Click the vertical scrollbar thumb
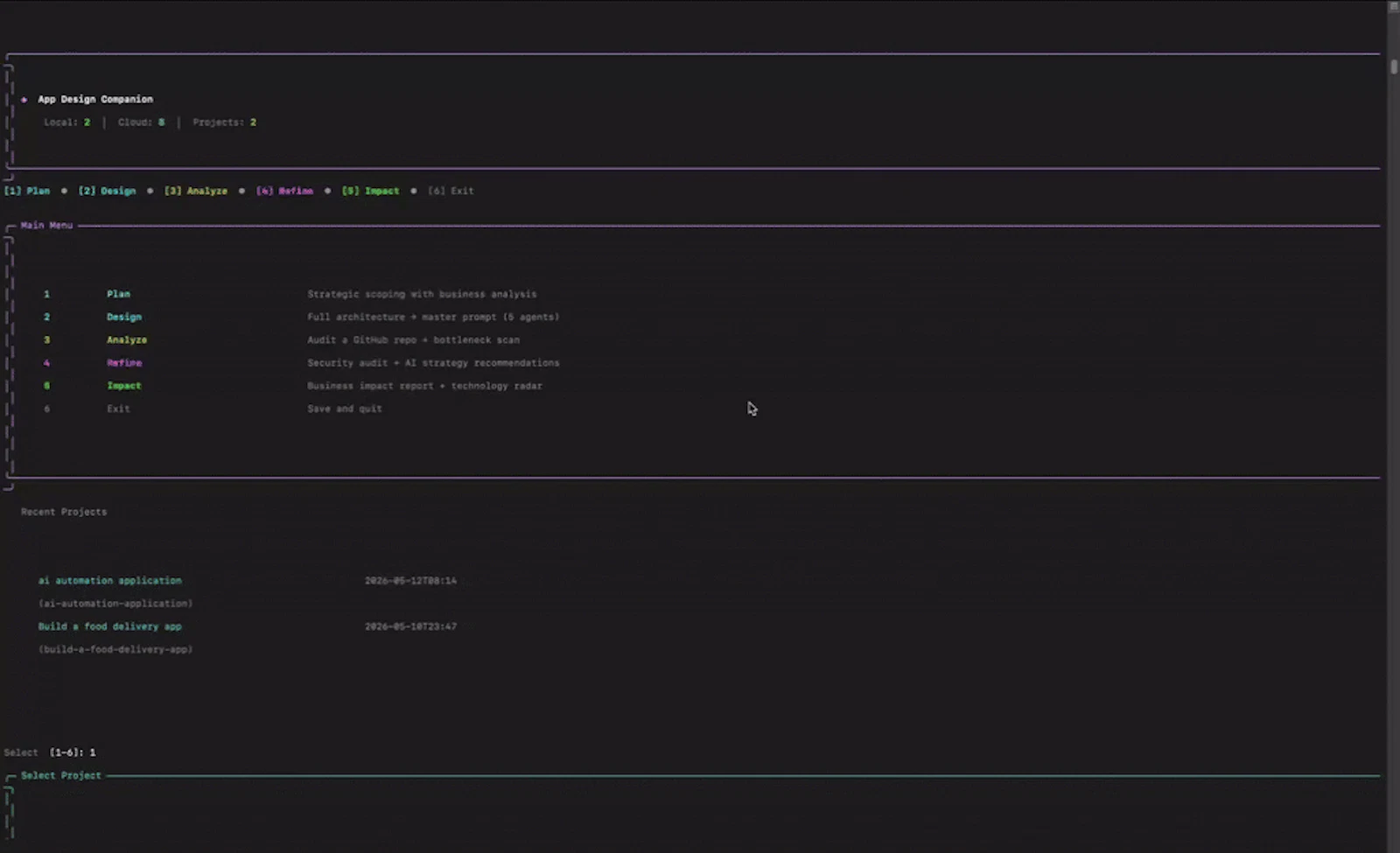Screen dimensions: 1400x853 (1394, 66)
